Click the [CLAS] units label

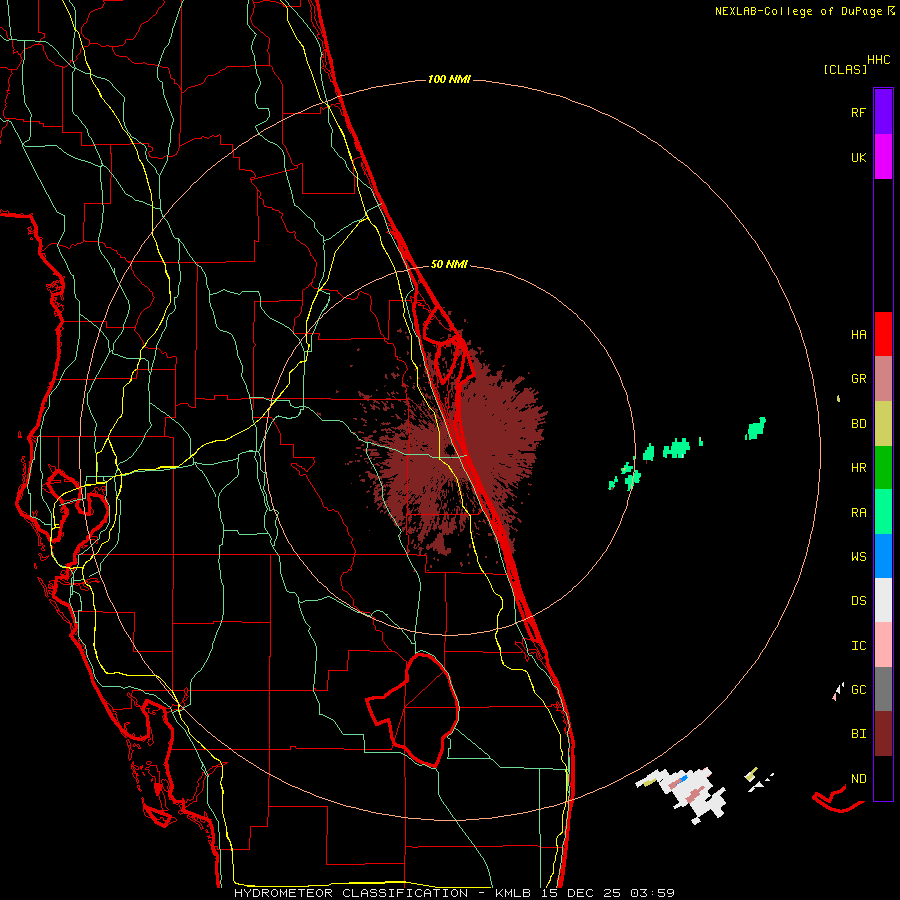click(844, 70)
